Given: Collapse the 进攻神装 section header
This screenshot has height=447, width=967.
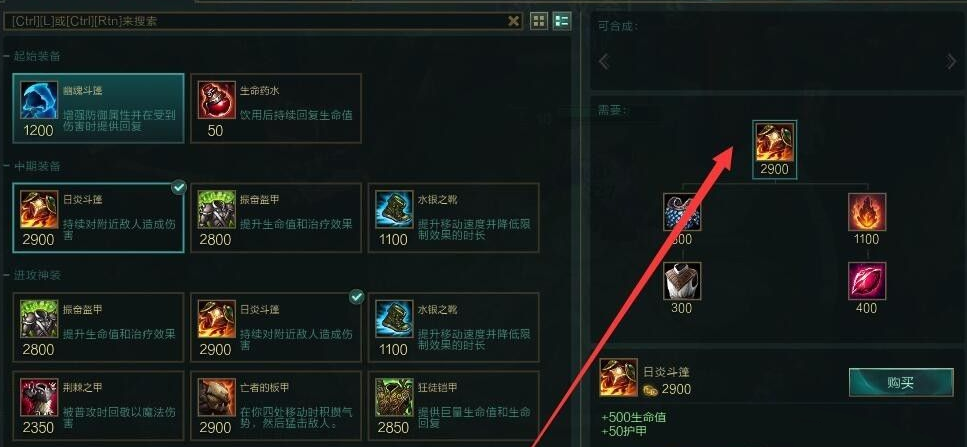Looking at the screenshot, I should pyautogui.click(x=37, y=275).
